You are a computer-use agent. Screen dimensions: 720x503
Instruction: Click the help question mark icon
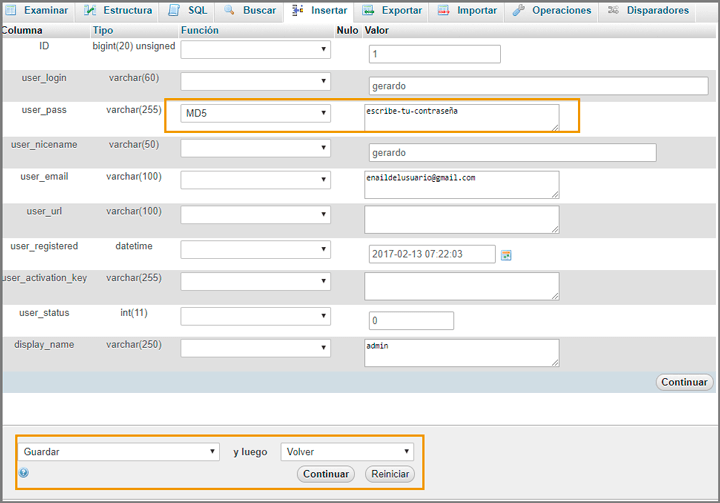[23, 473]
